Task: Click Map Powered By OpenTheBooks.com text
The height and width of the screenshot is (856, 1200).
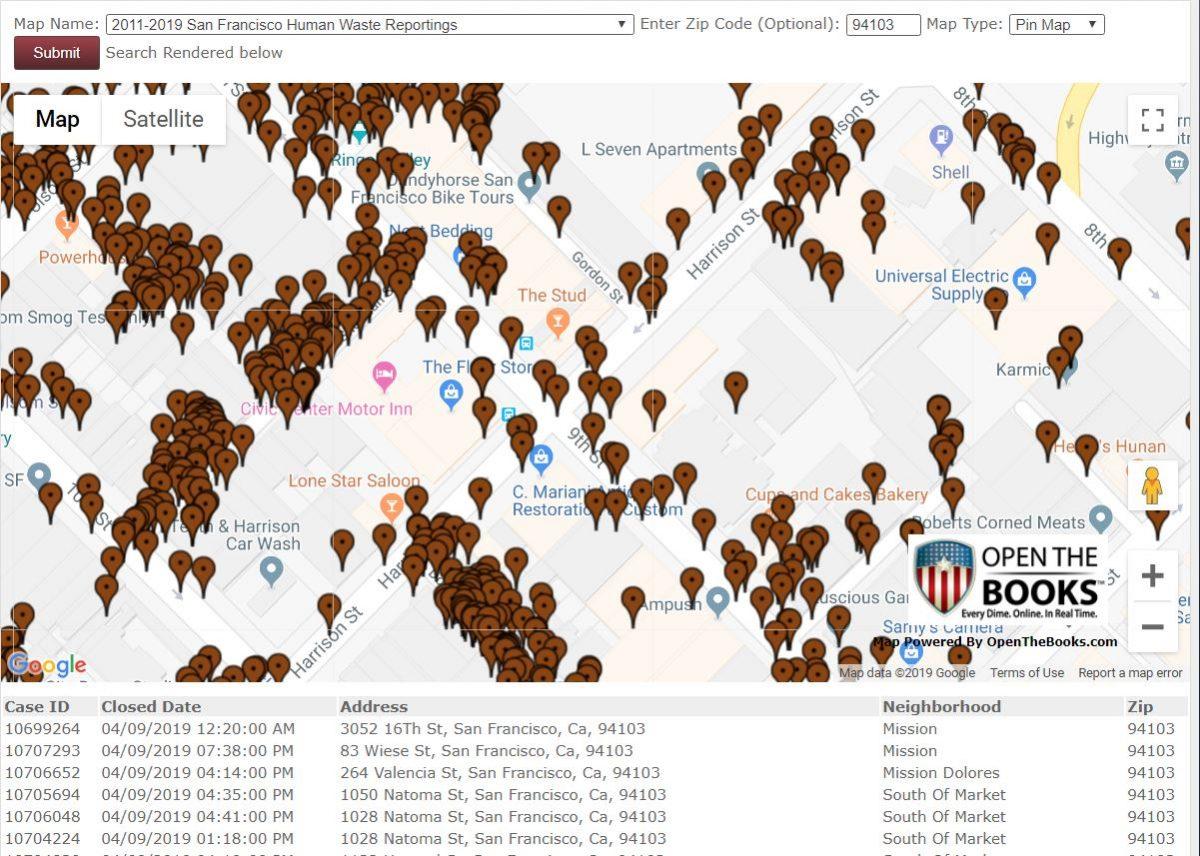Action: 995,642
